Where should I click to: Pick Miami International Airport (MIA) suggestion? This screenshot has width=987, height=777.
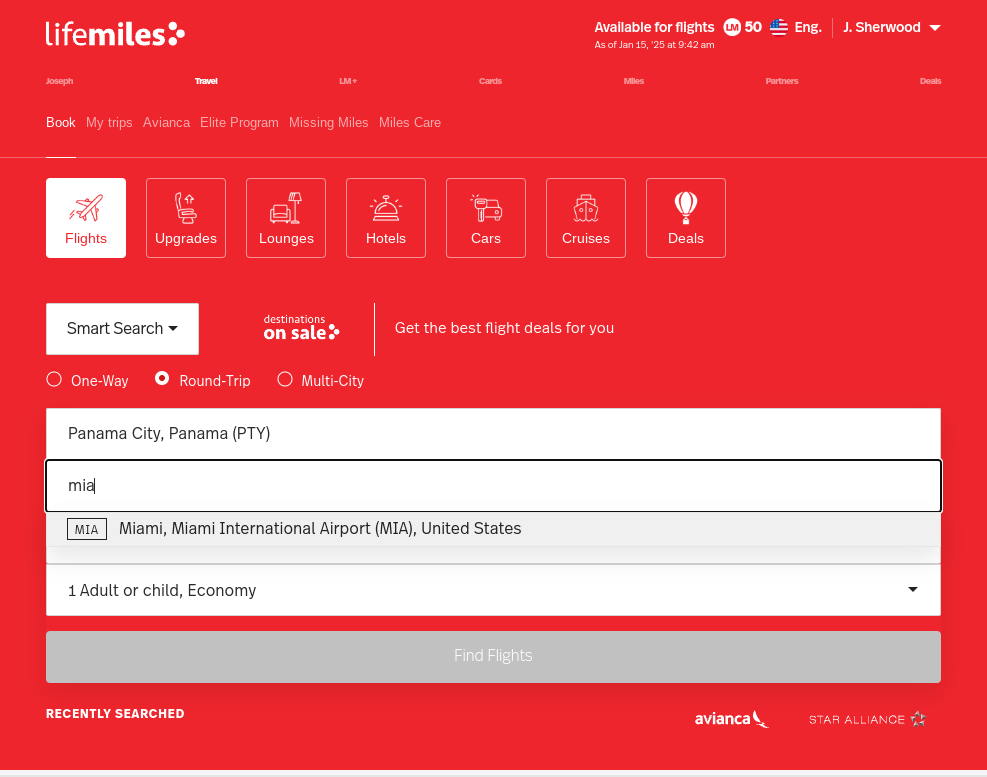494,529
